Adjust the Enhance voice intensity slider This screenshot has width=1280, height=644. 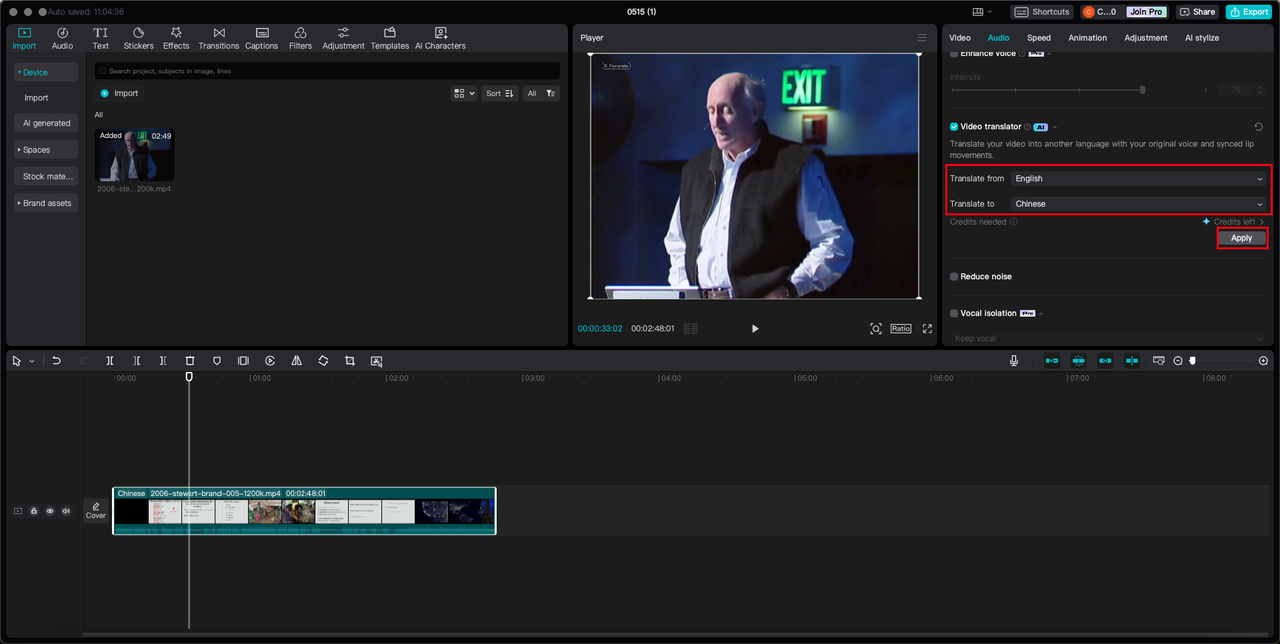pyautogui.click(x=1142, y=90)
